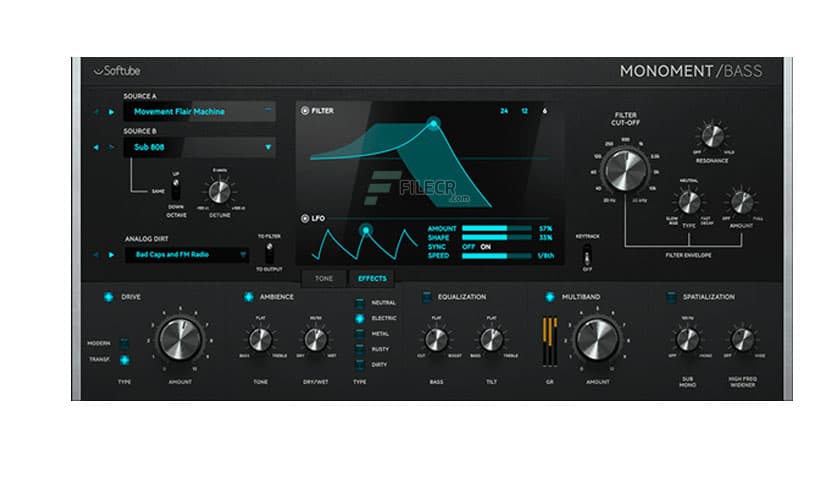Flip the Octave up/same/down switch
This screenshot has width=836, height=484.
pos(175,189)
